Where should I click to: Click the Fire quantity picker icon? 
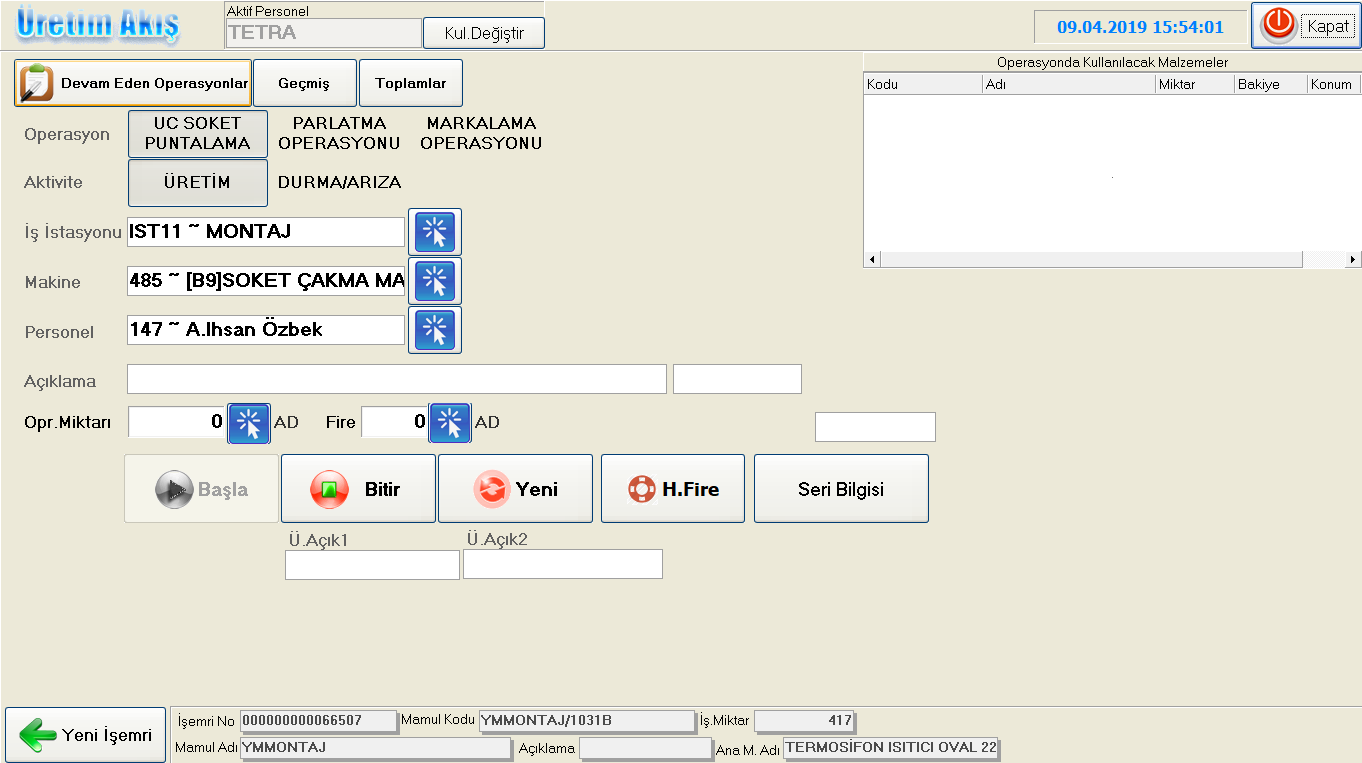[x=450, y=423]
